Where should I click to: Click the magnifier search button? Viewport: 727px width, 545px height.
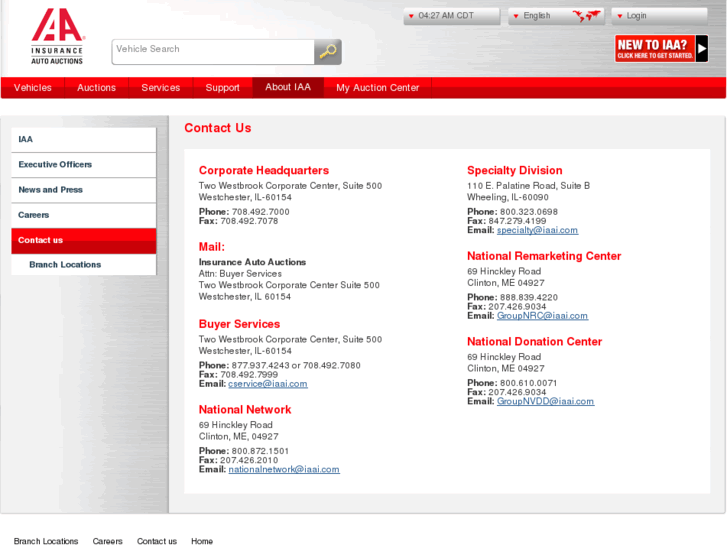point(328,51)
